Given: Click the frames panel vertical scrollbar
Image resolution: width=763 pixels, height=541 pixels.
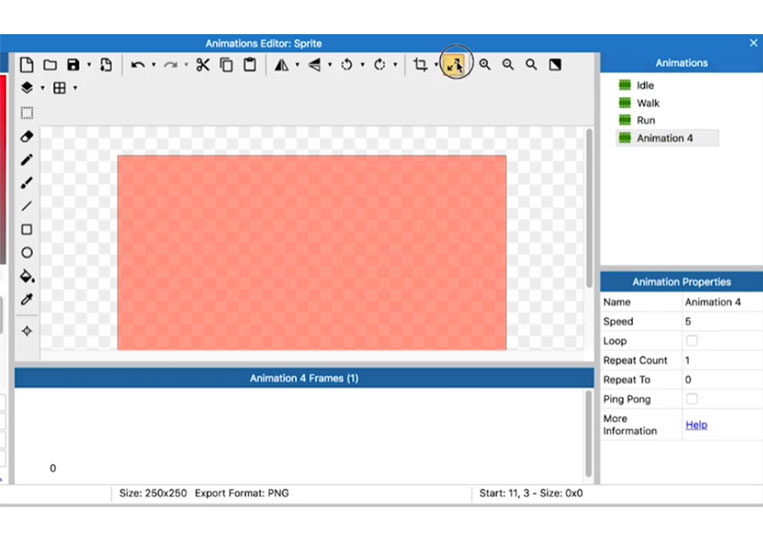Looking at the screenshot, I should pyautogui.click(x=588, y=433).
